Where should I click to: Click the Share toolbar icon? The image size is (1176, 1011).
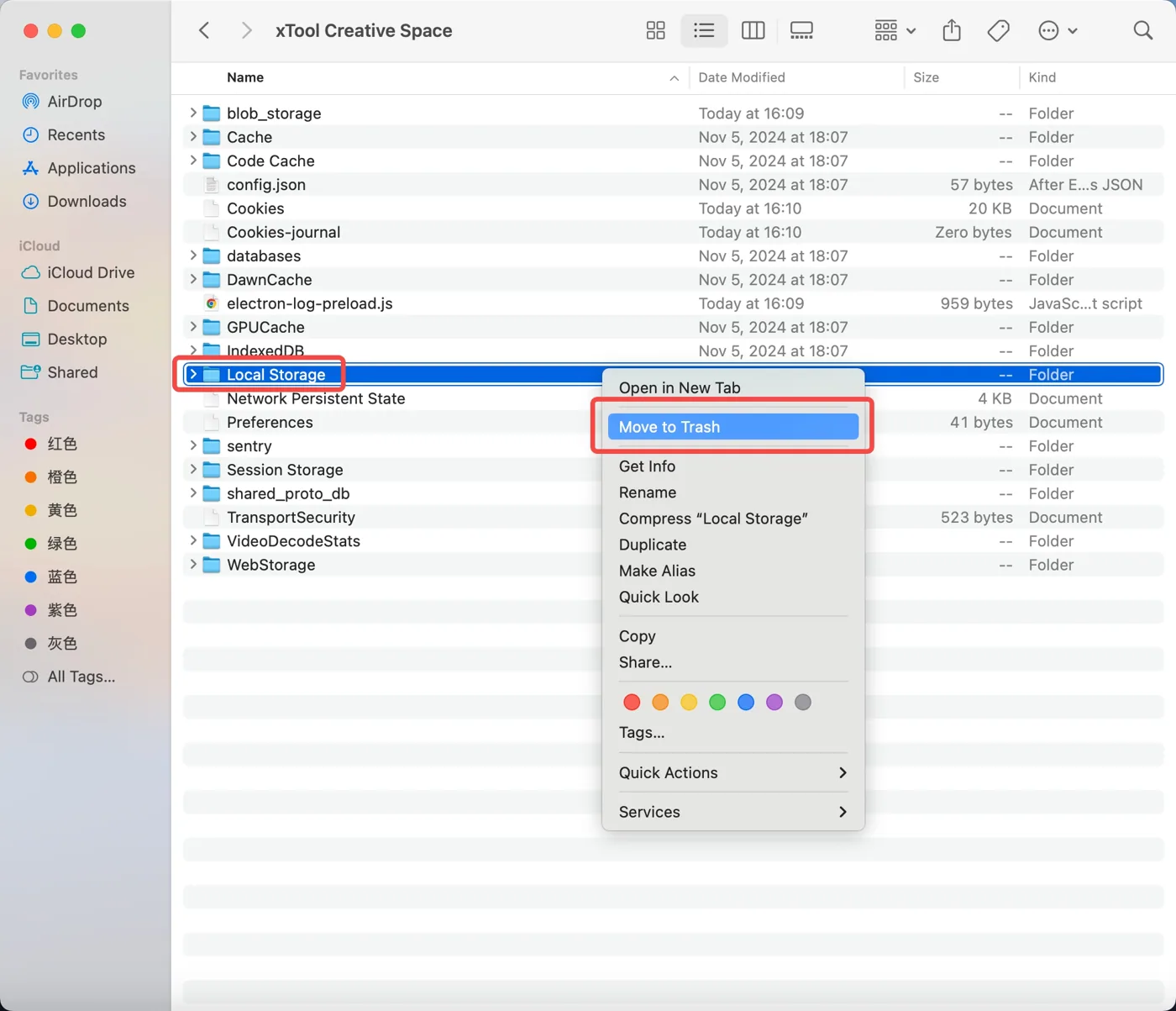pos(951,31)
